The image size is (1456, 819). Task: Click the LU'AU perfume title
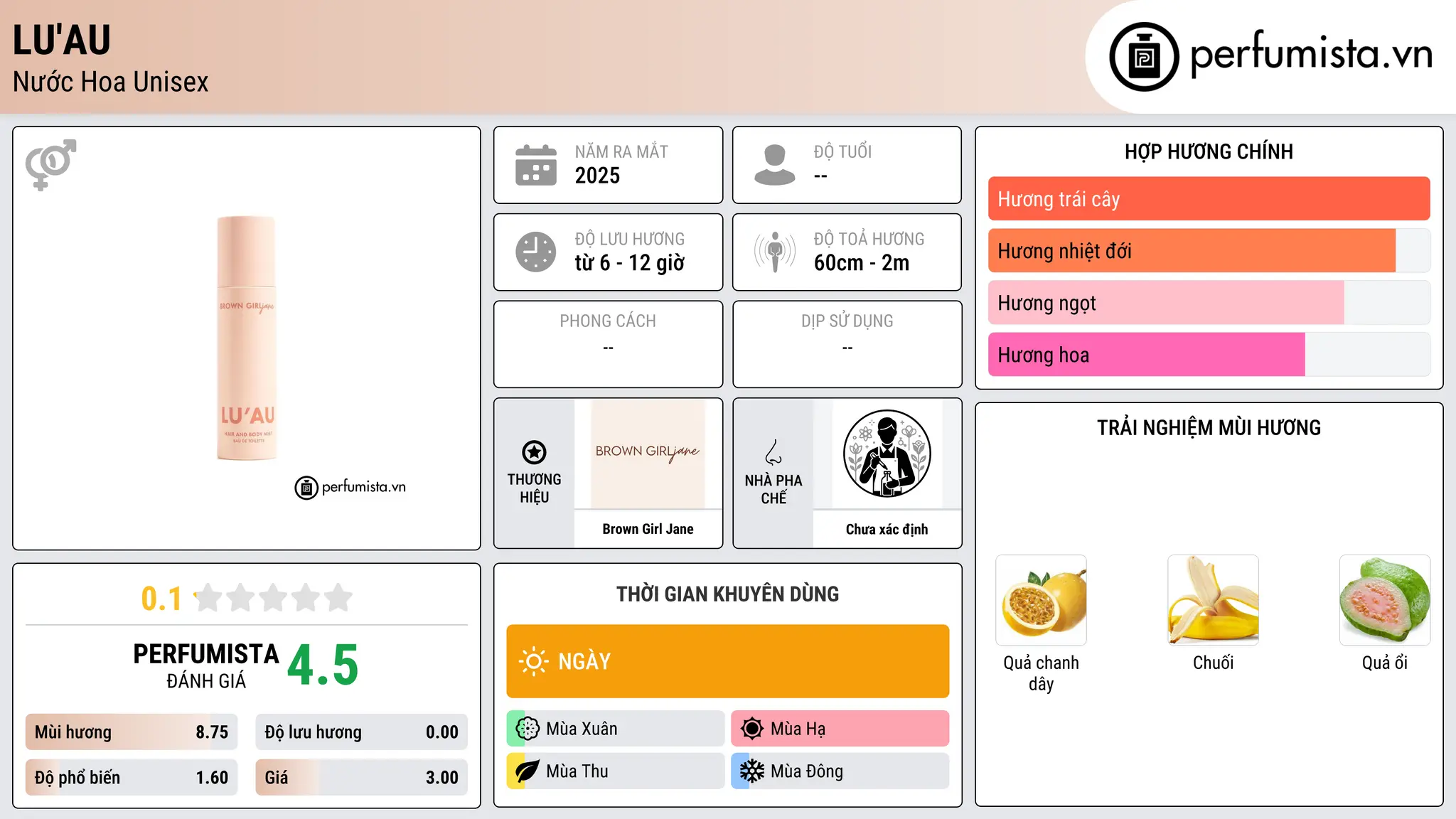pyautogui.click(x=62, y=40)
